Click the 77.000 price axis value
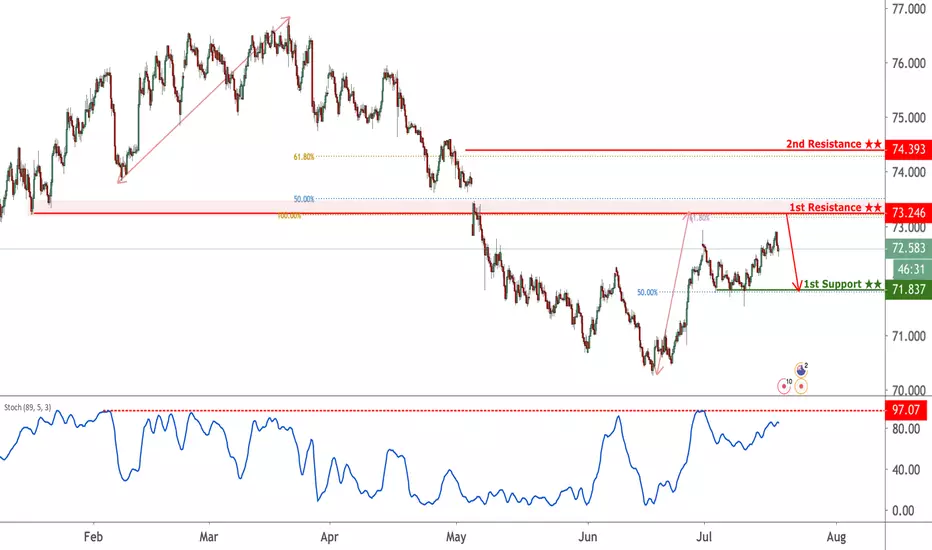Viewport: 932px width, 550px height. click(x=909, y=9)
